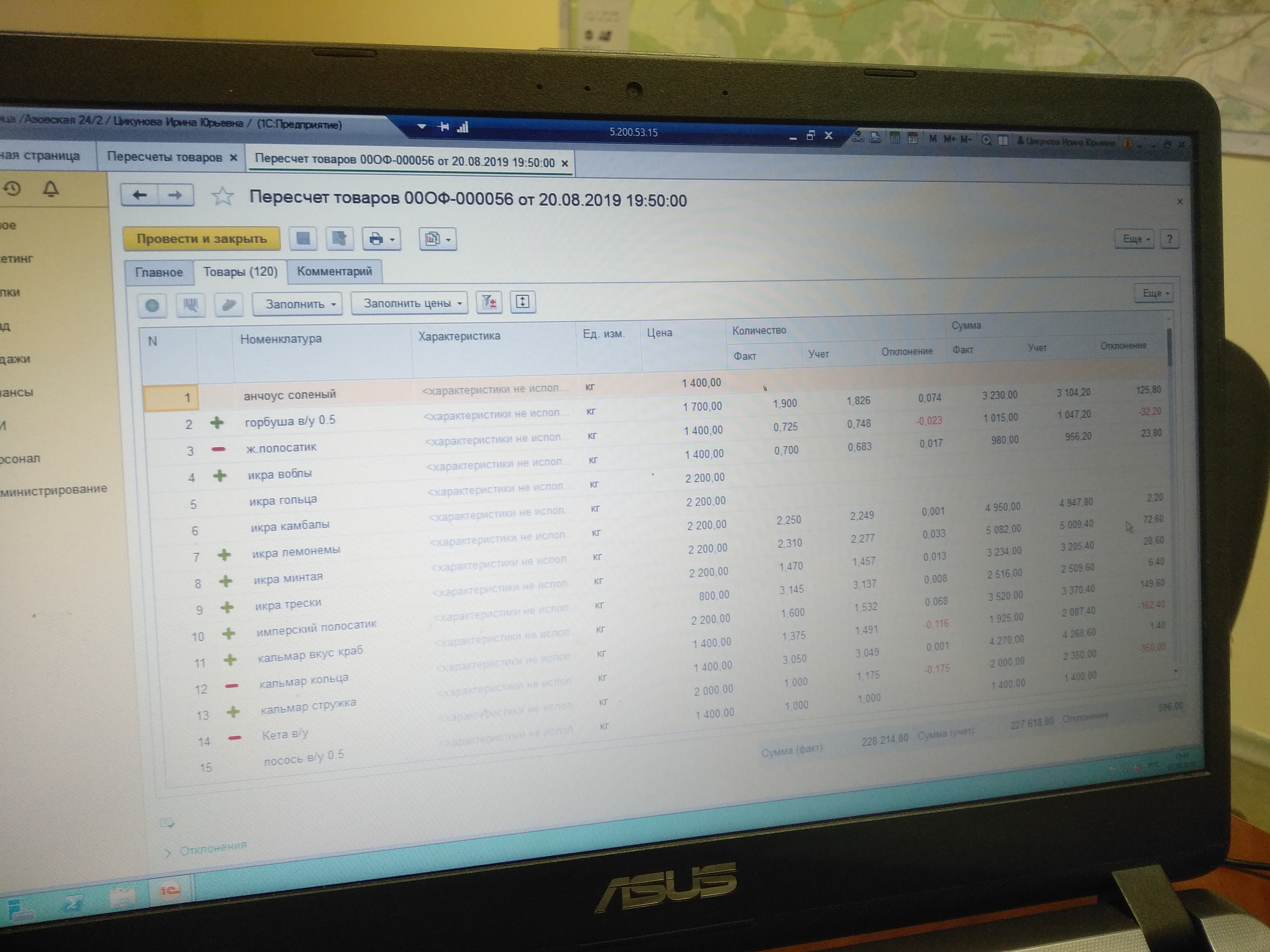Viewport: 1270px width, 952px height.
Task: Select the анчоус соленый row cell
Action: tap(289, 395)
